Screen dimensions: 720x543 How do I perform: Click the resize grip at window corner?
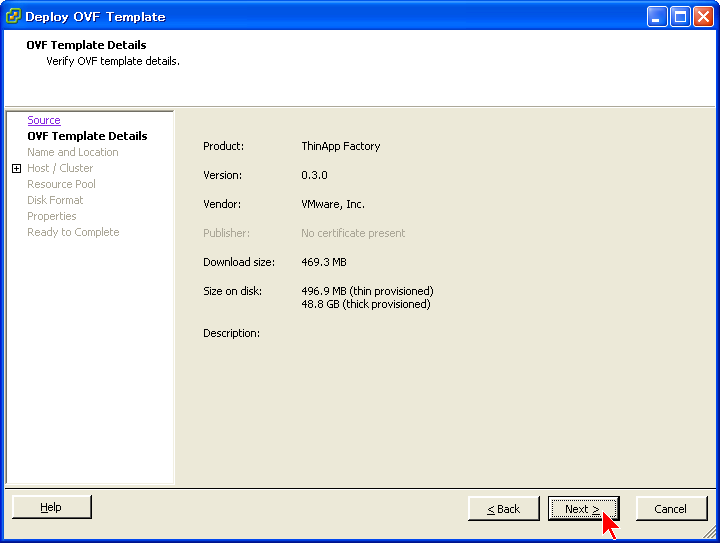pos(710,532)
